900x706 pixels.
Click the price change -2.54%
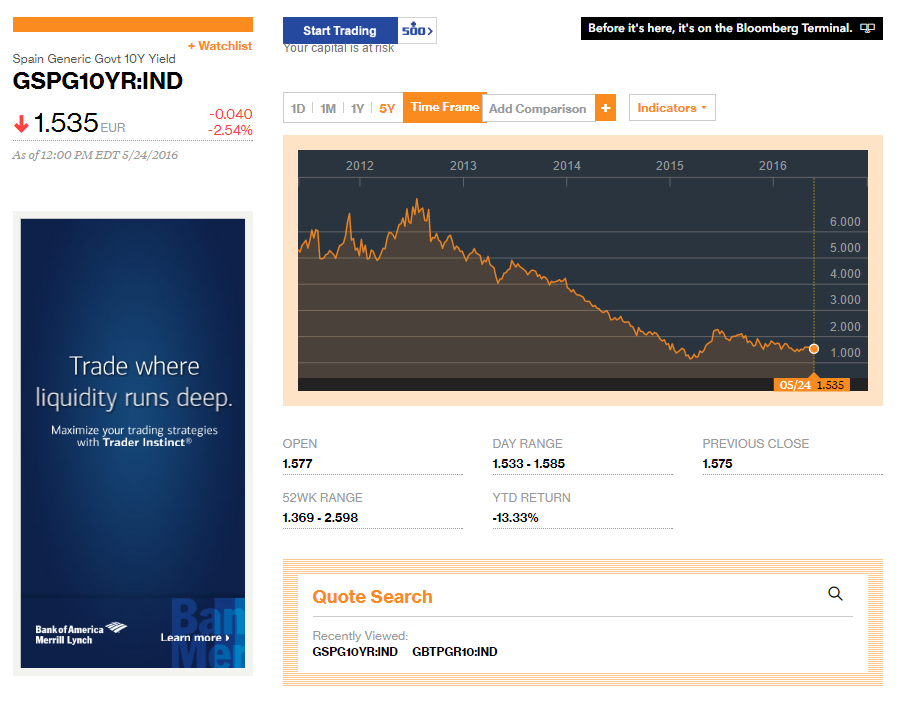(230, 130)
